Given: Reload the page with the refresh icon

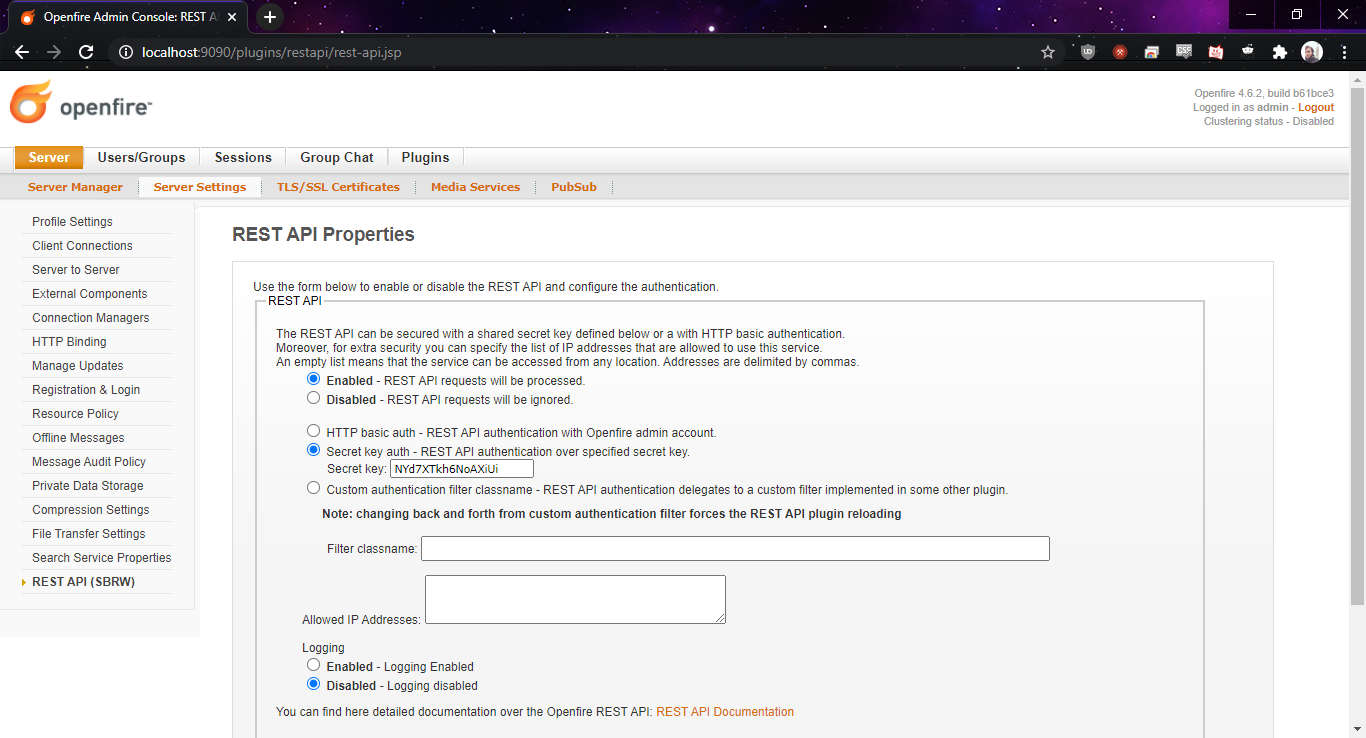Looking at the screenshot, I should (86, 52).
